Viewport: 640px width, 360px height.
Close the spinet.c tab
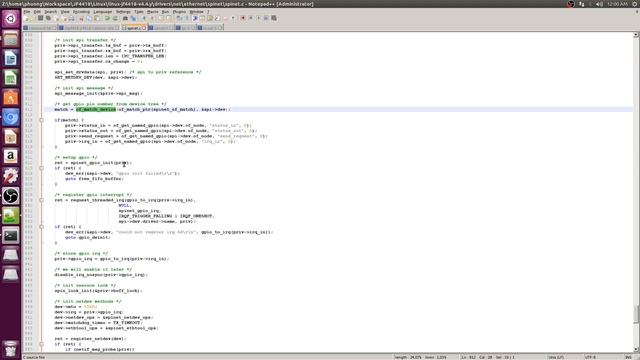point(144,28)
